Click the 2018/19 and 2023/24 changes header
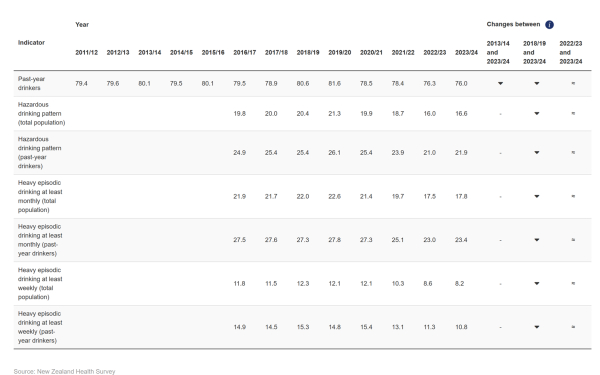The image size is (600, 375). [x=534, y=52]
